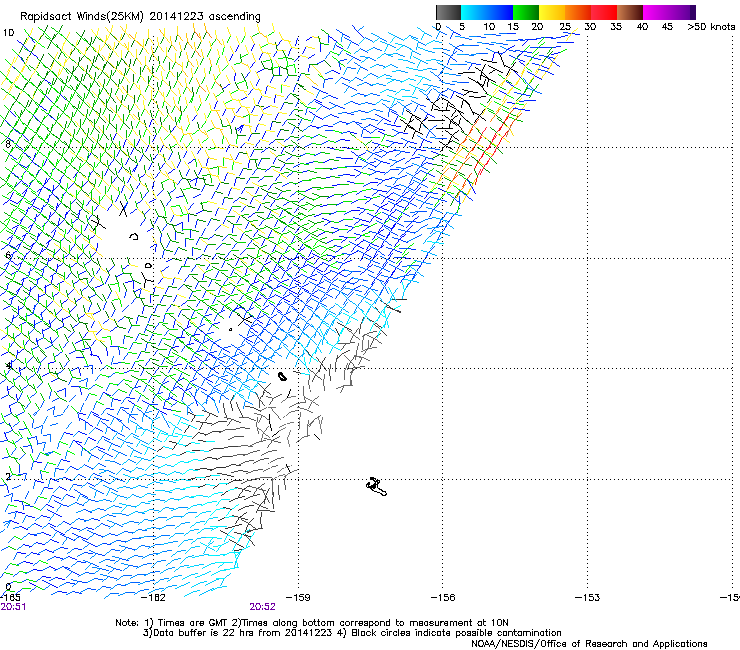Viewport: 740px width, 650px height.
Task: Click the red 30-35 knots legend swatch
Action: [x=604, y=12]
